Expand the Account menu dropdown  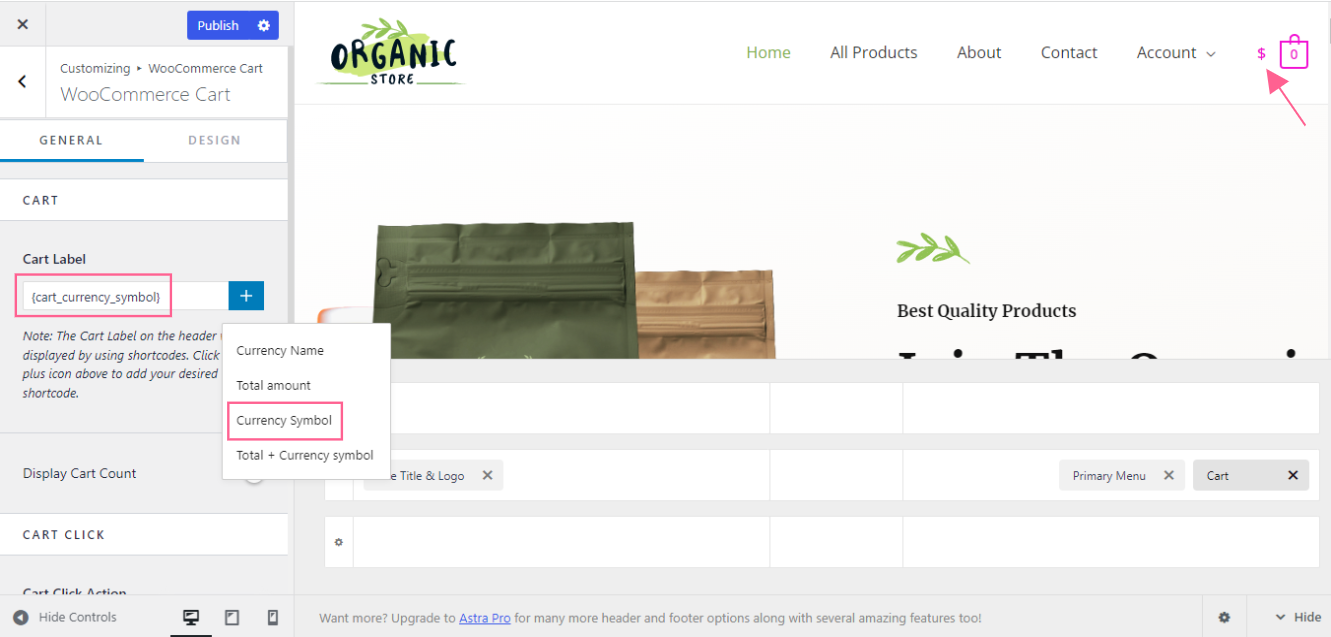pos(1176,53)
